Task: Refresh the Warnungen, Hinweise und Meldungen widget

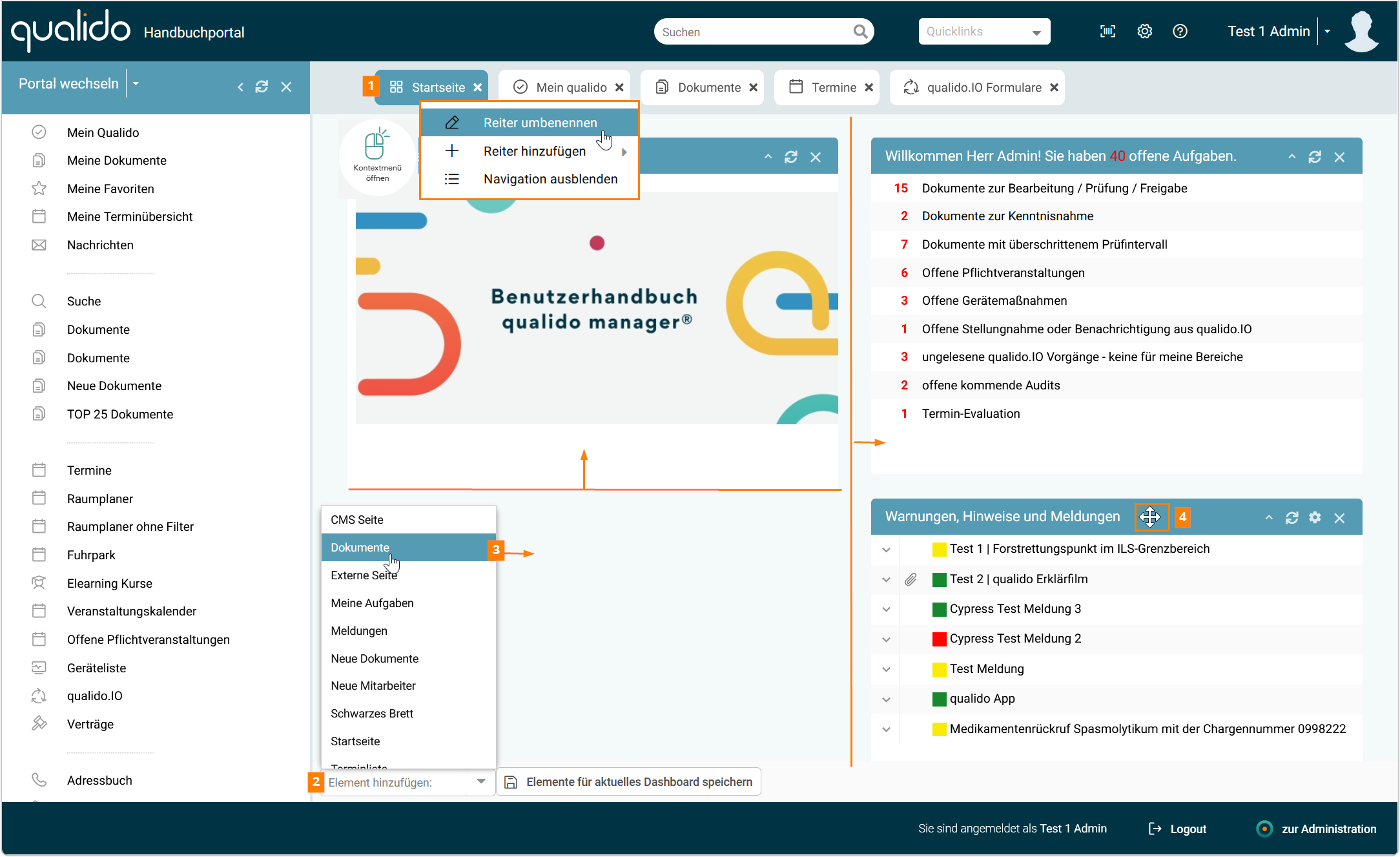Action: click(x=1292, y=517)
